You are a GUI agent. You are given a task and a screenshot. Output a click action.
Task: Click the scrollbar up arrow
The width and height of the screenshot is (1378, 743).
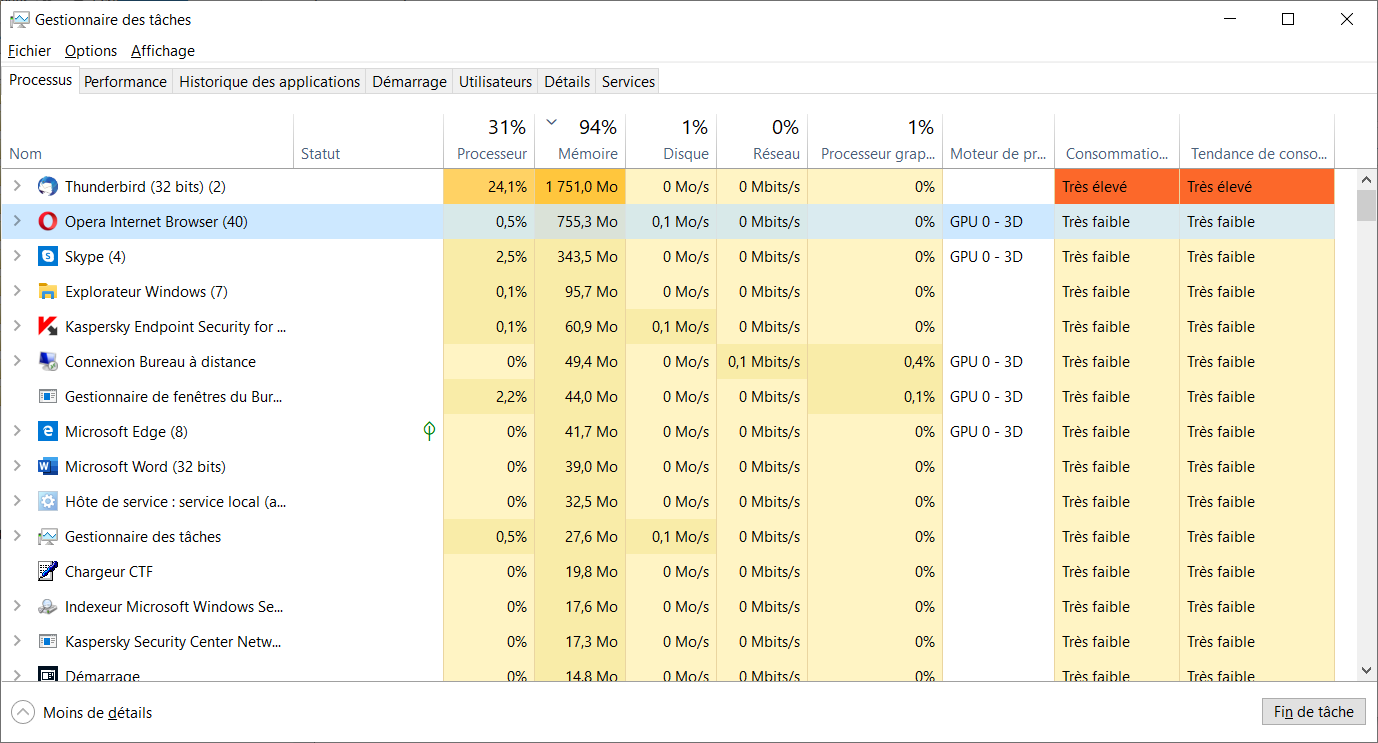point(1366,179)
